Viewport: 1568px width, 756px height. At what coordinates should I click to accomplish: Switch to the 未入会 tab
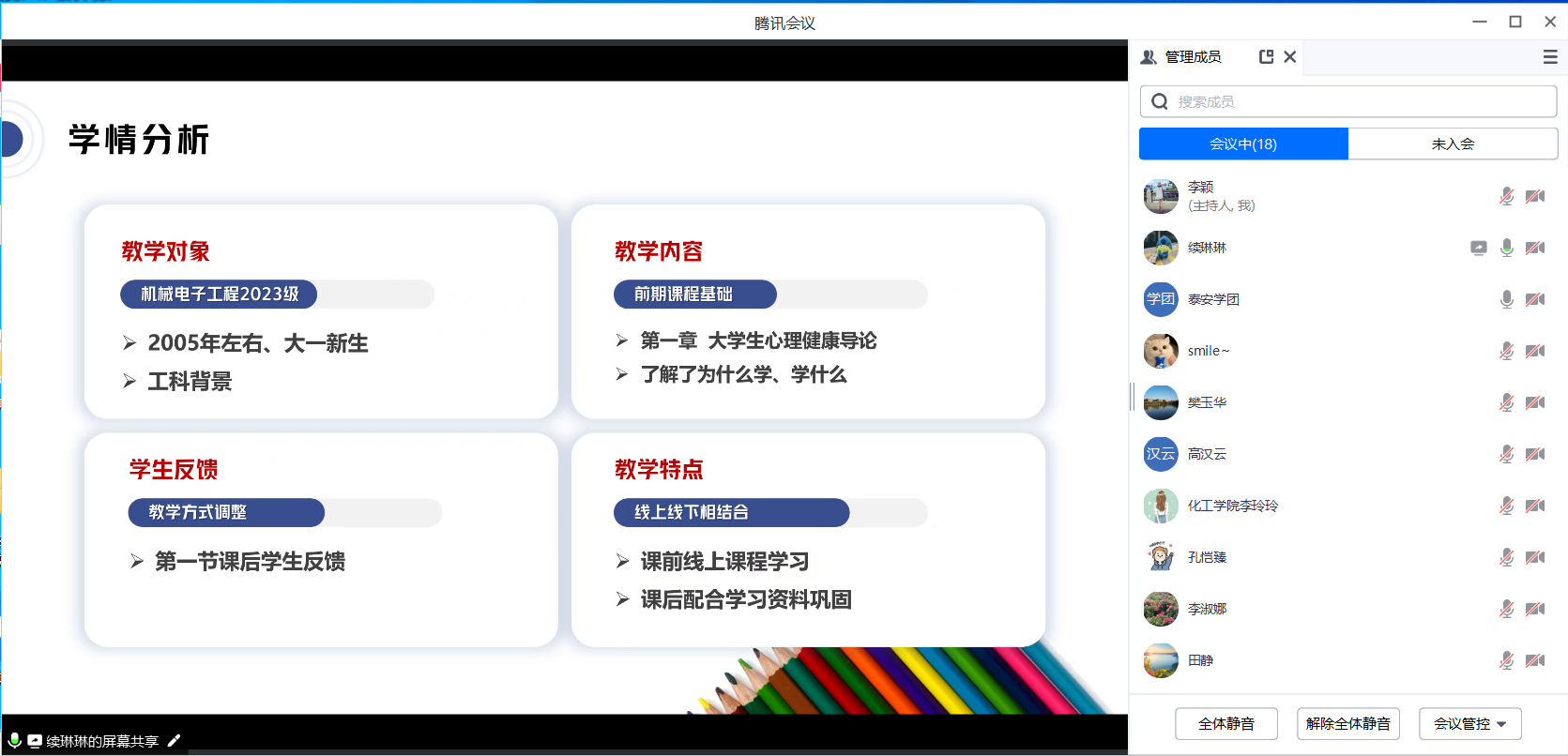point(1453,144)
